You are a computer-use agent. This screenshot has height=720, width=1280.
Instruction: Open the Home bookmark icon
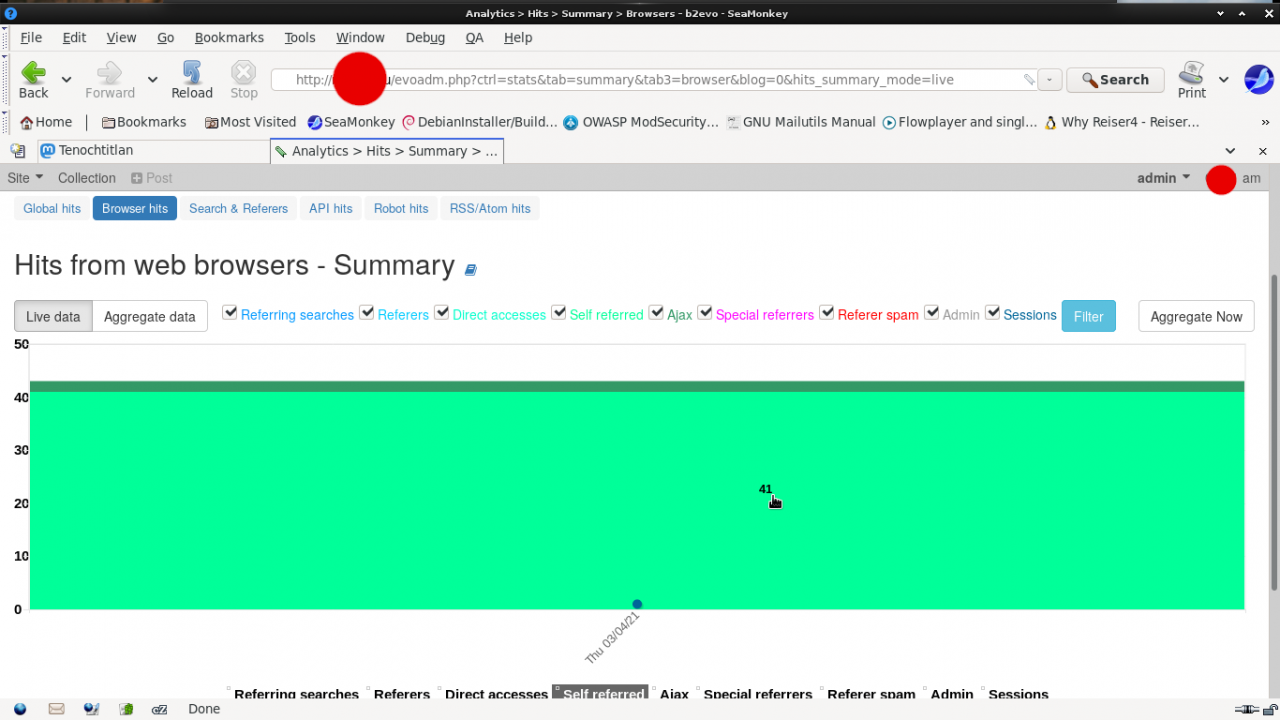coord(27,122)
